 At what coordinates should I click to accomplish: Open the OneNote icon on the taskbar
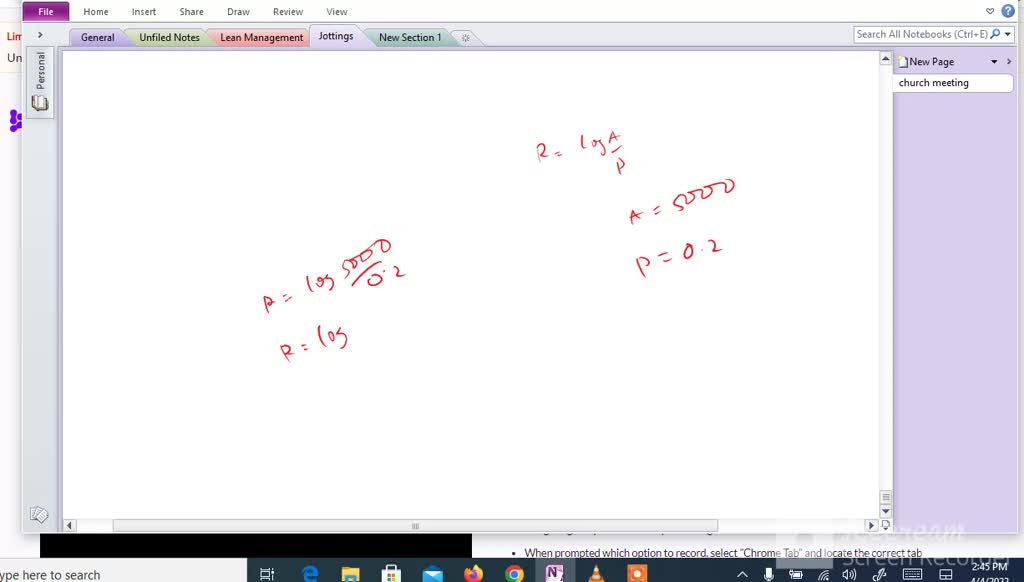[x=554, y=571]
